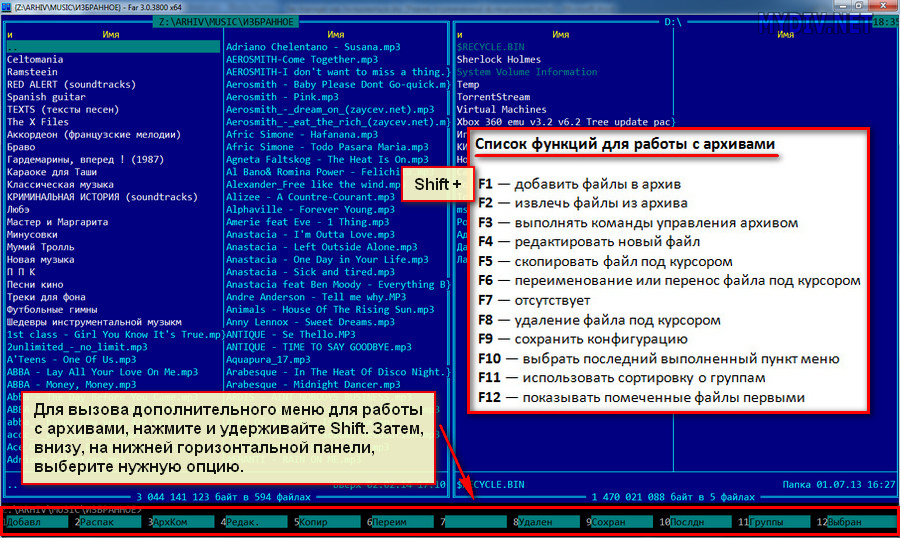Click the 3 АрхКом function key button
Screen dimensions: 900x538
coord(181,522)
